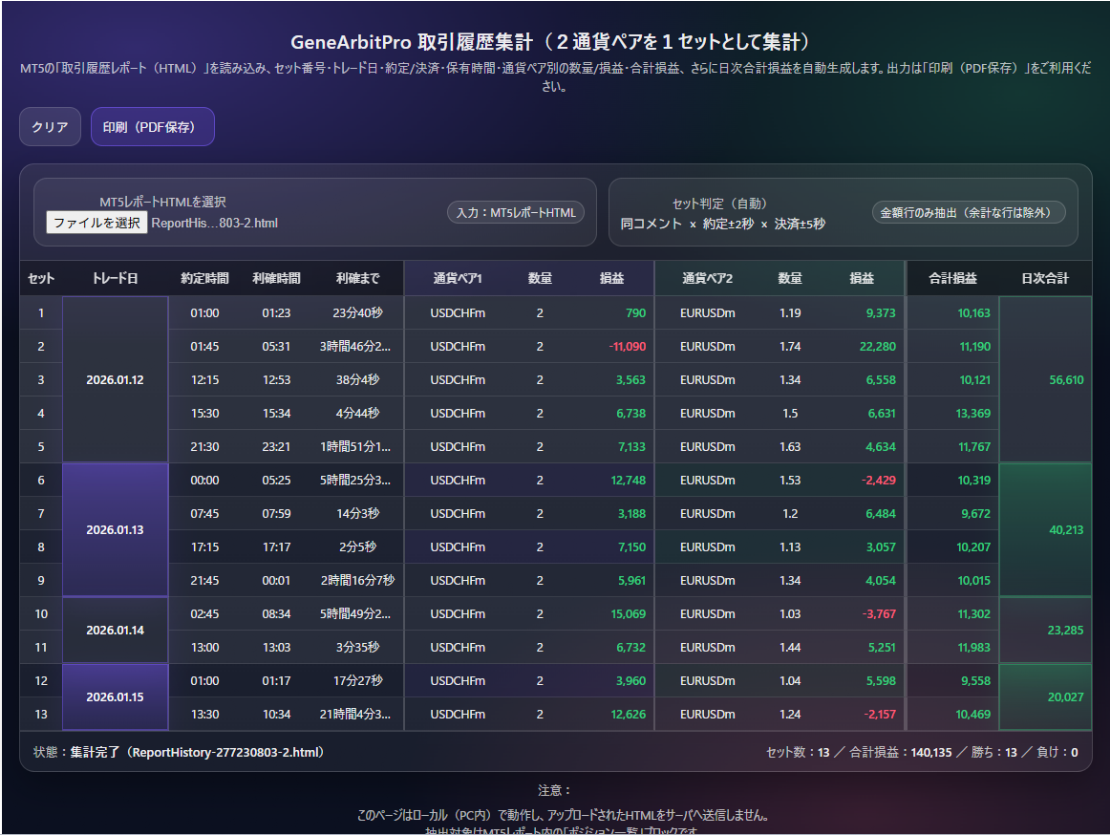The image size is (1110, 835).
Task: Select the 2026.01.13 trade date cell
Action: 114,530
